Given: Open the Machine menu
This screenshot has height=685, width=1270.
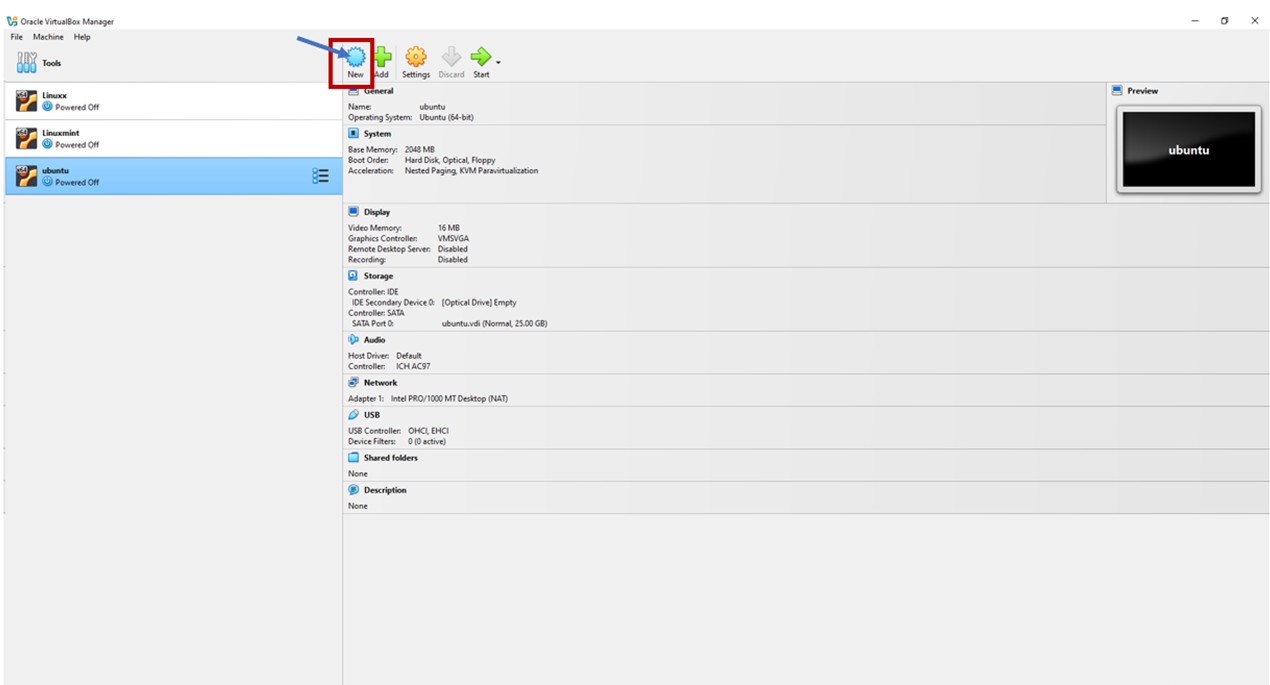Looking at the screenshot, I should [48, 37].
